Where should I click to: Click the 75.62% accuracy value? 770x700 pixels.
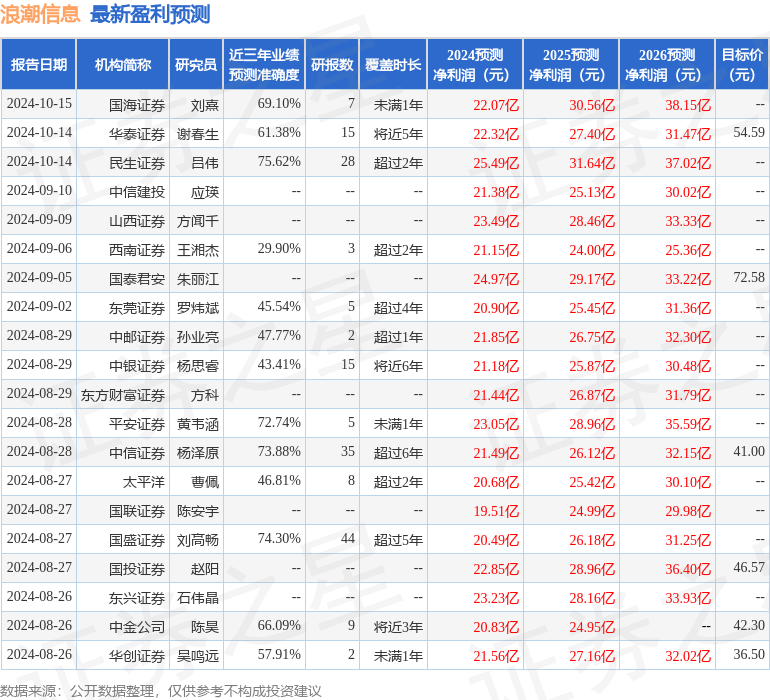tap(279, 162)
